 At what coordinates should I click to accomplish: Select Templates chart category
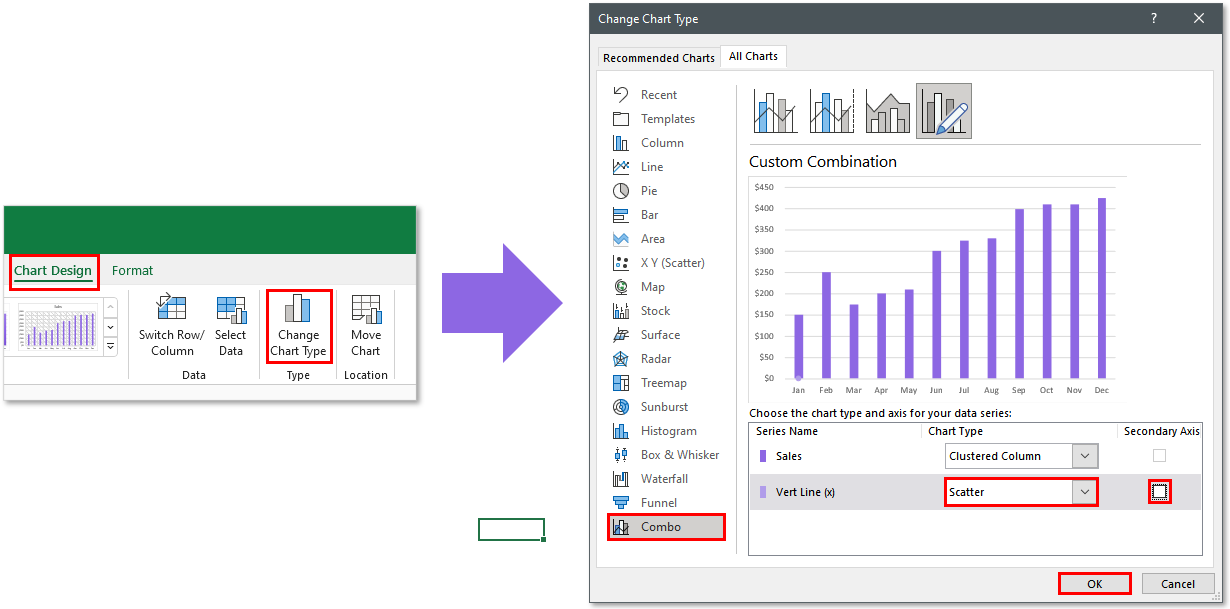pos(665,119)
